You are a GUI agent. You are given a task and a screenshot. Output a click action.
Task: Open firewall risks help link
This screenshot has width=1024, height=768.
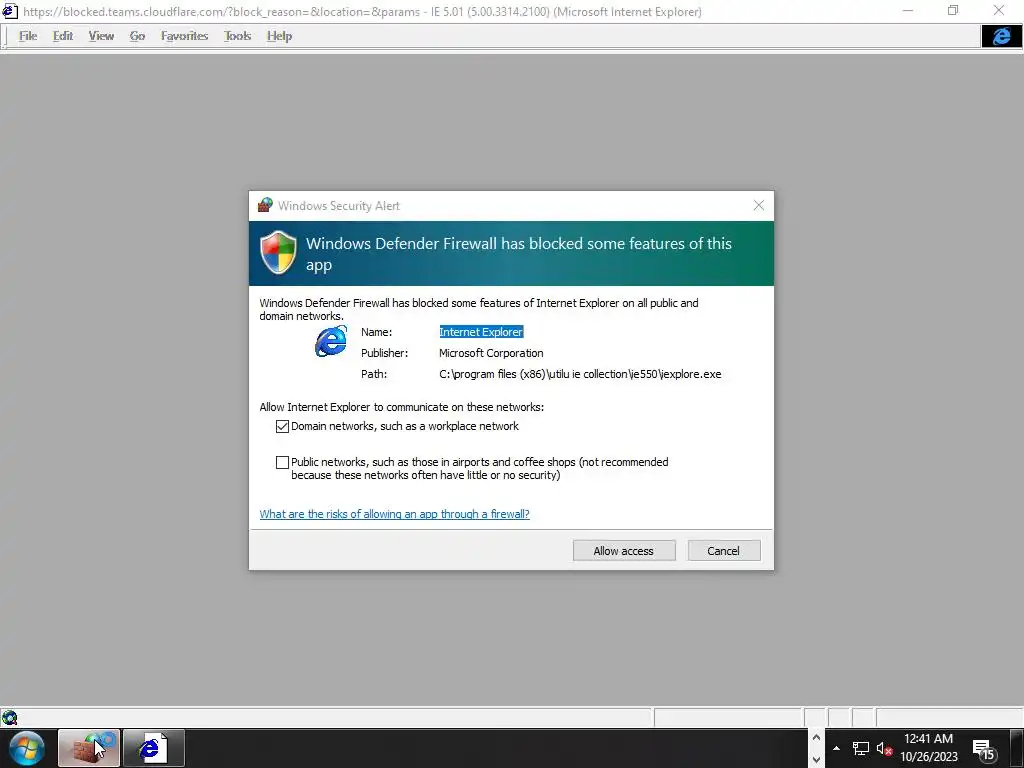pos(394,514)
